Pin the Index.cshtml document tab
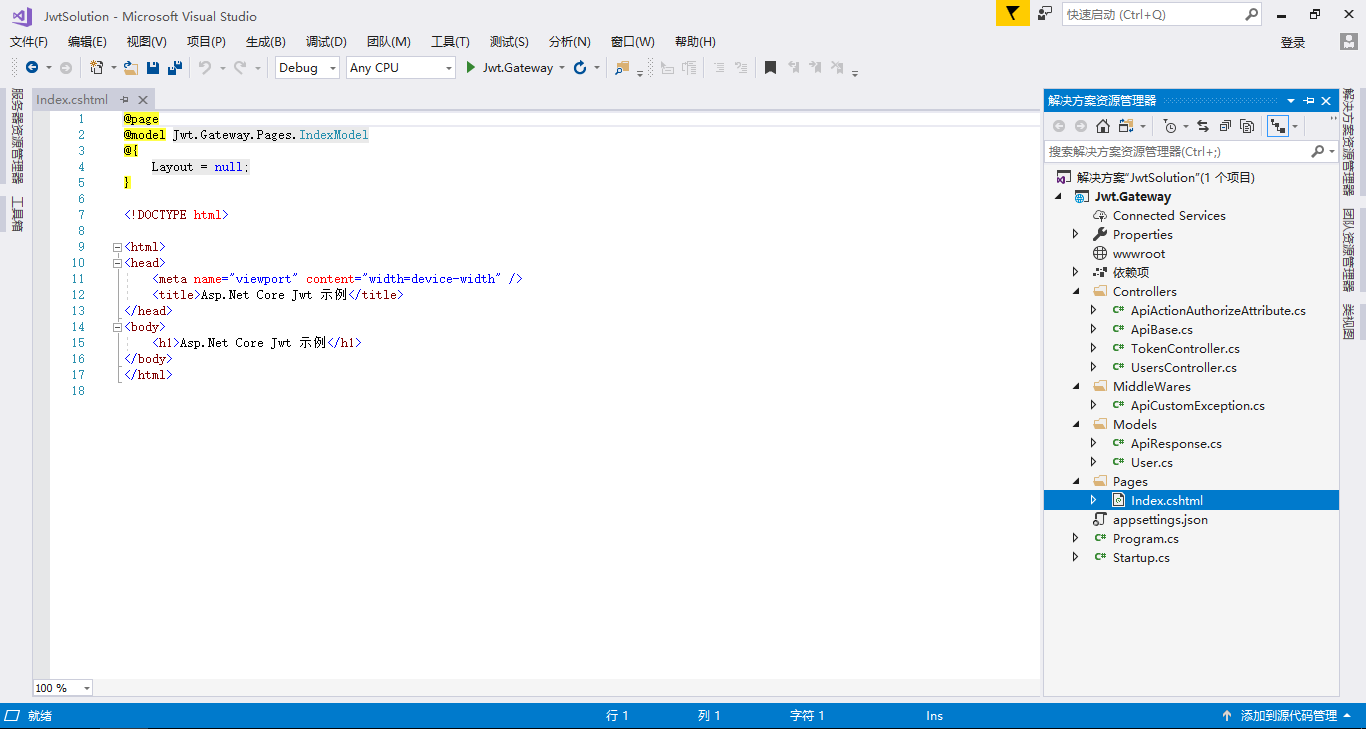1366x729 pixels. 126,99
